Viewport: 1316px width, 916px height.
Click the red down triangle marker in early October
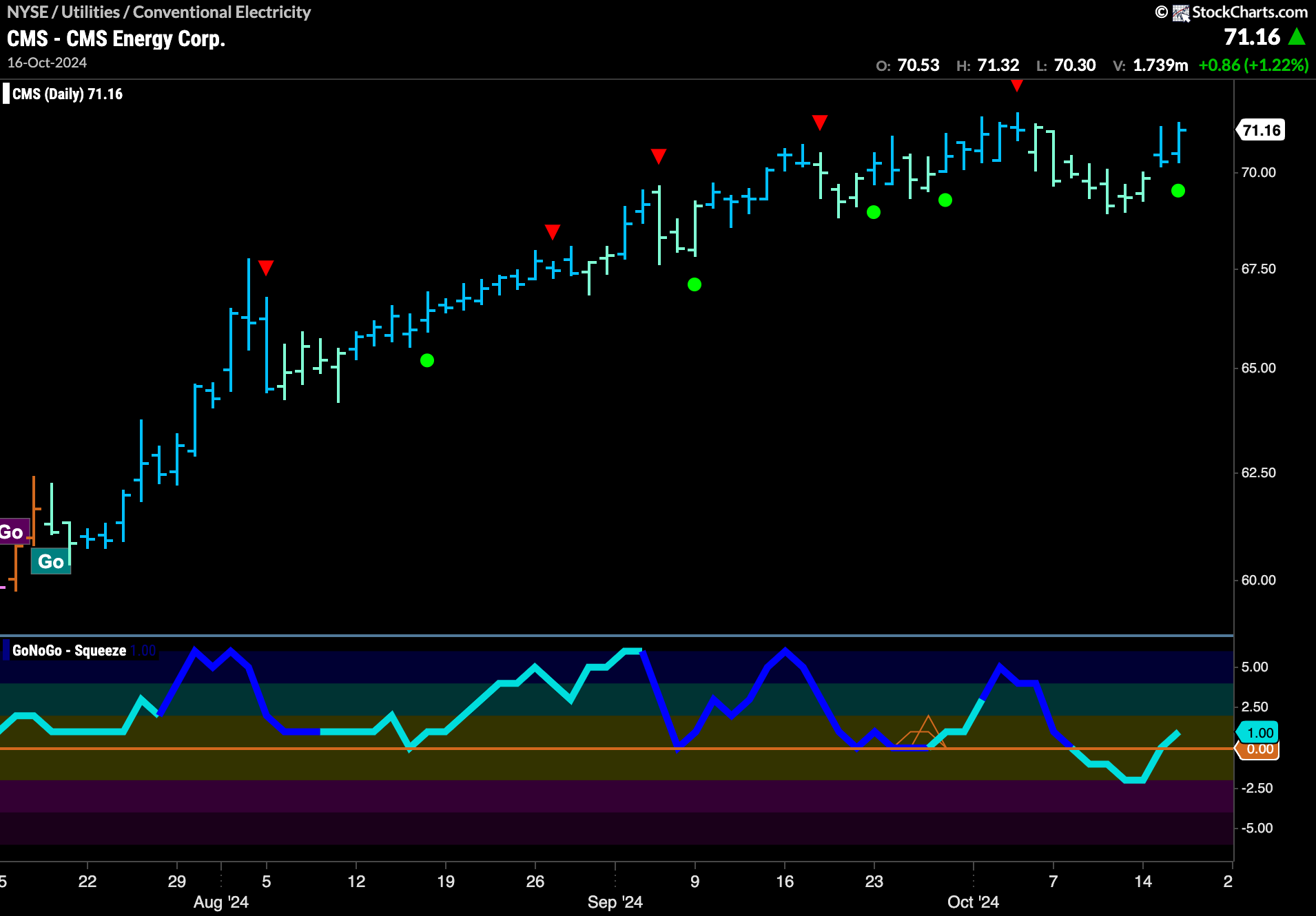pos(1017,85)
